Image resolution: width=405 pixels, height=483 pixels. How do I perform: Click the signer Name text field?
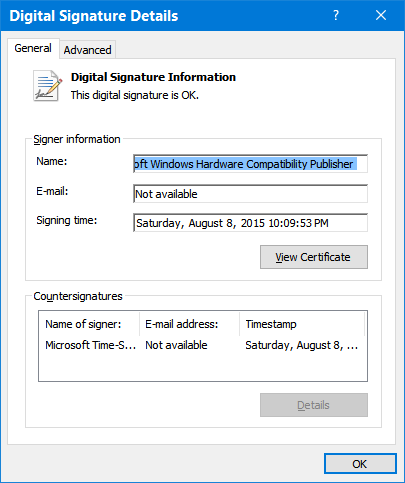(x=250, y=164)
